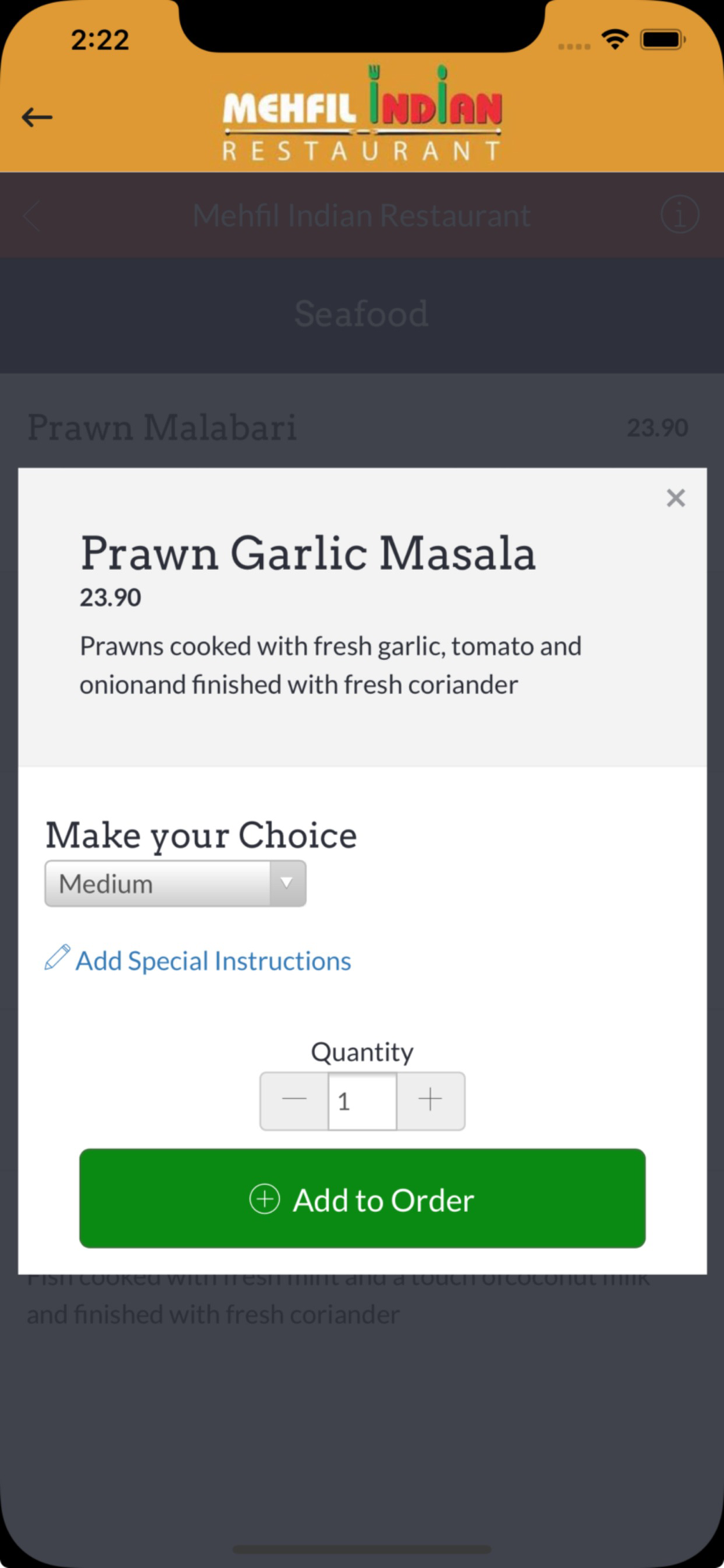Increase quantity with the plus button
The height and width of the screenshot is (1568, 724).
[430, 1101]
